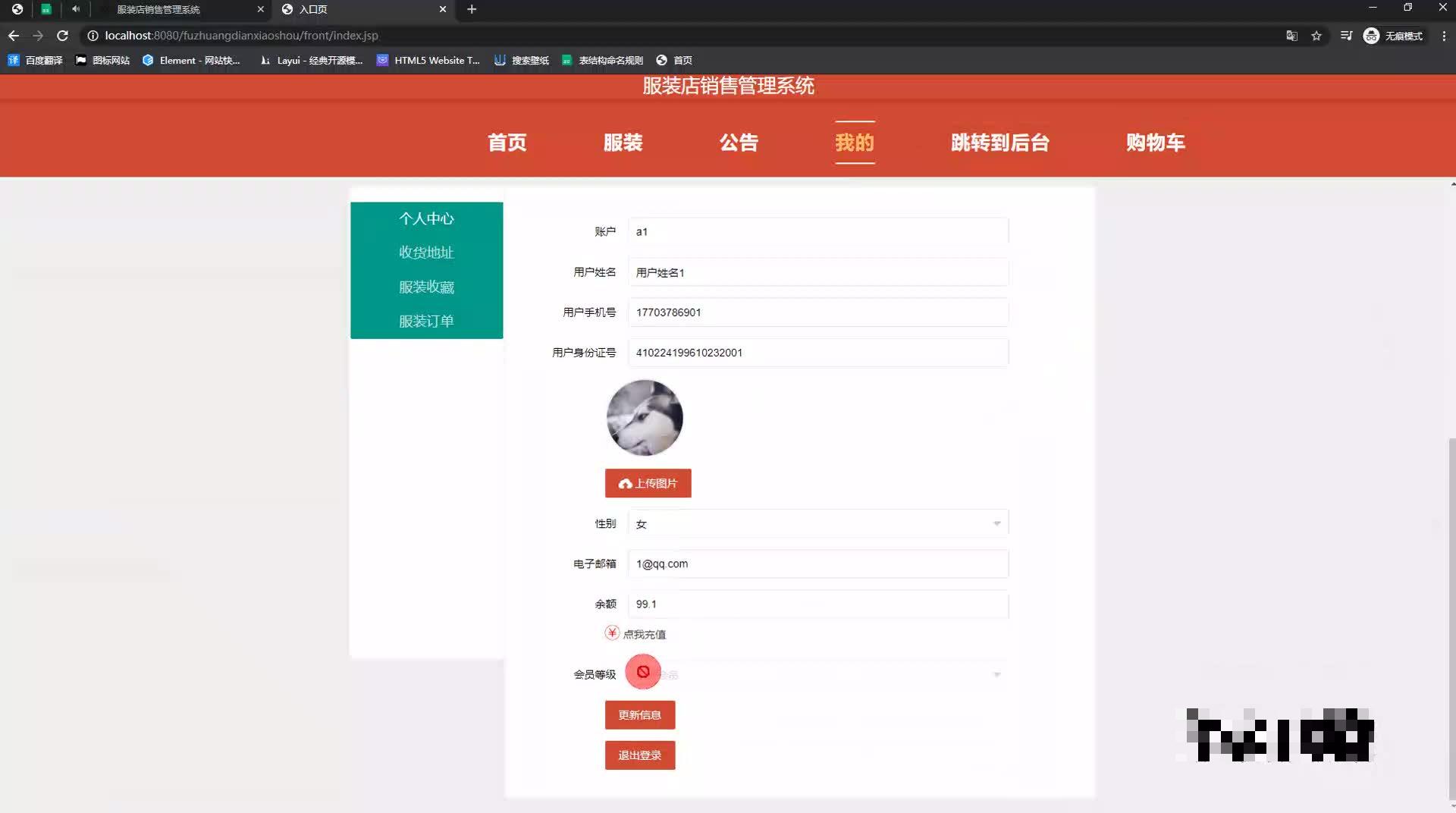Open the HTML5 Website bookmark
This screenshot has width=1456, height=813.
click(x=428, y=60)
